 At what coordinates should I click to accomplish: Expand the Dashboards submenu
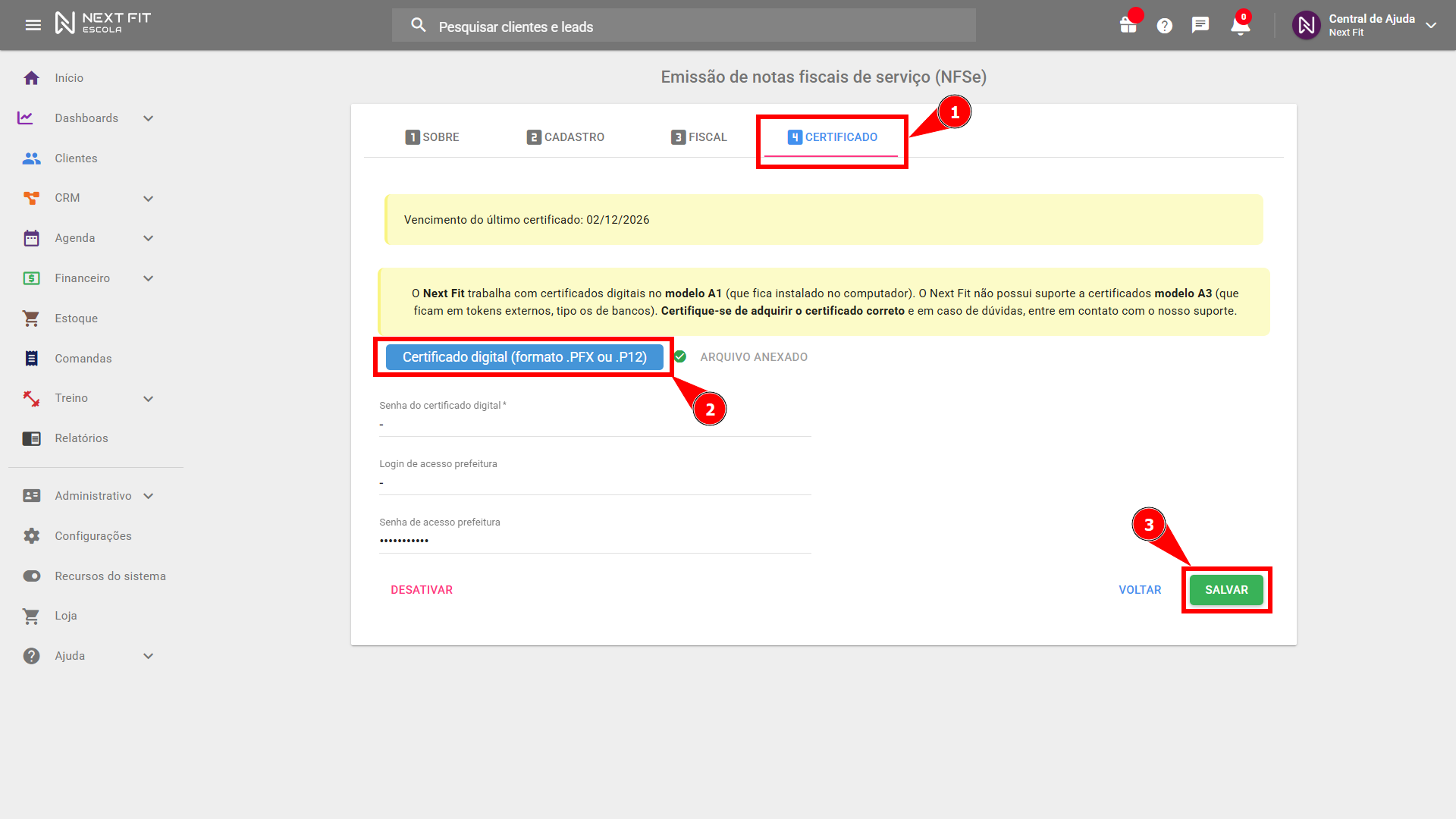[149, 118]
